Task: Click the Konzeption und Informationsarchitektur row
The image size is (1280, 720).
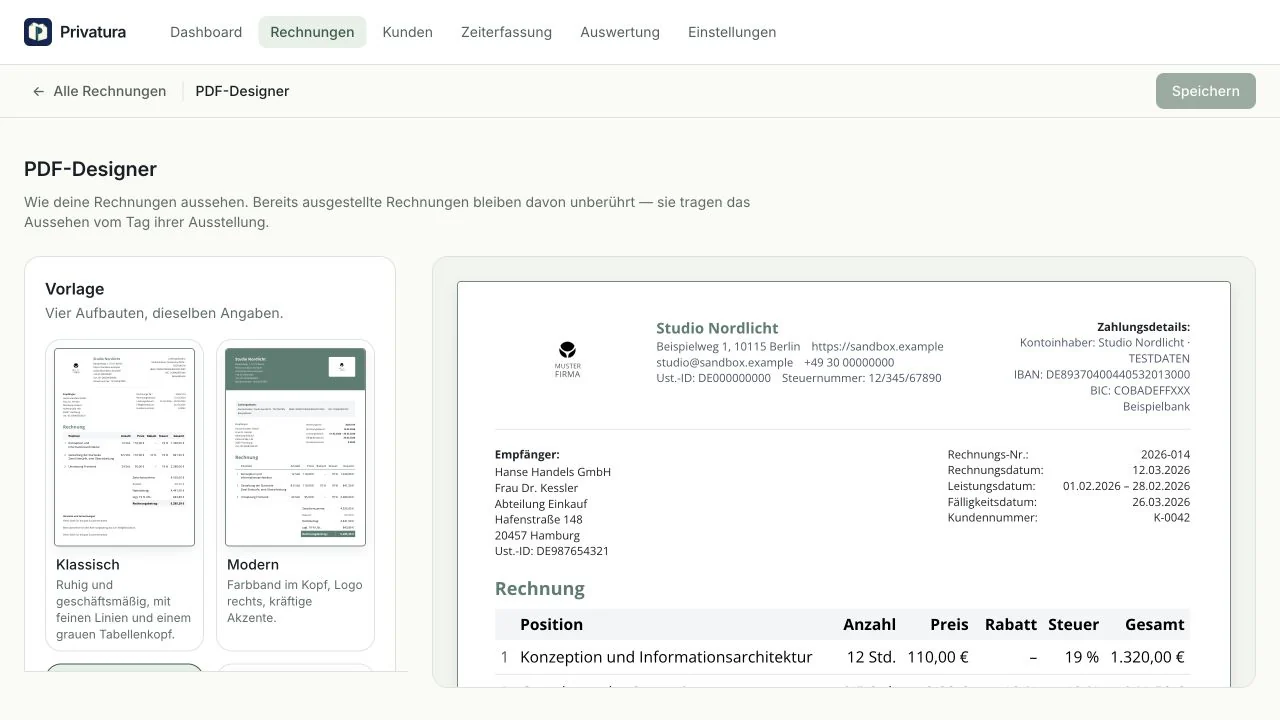Action: pos(842,657)
